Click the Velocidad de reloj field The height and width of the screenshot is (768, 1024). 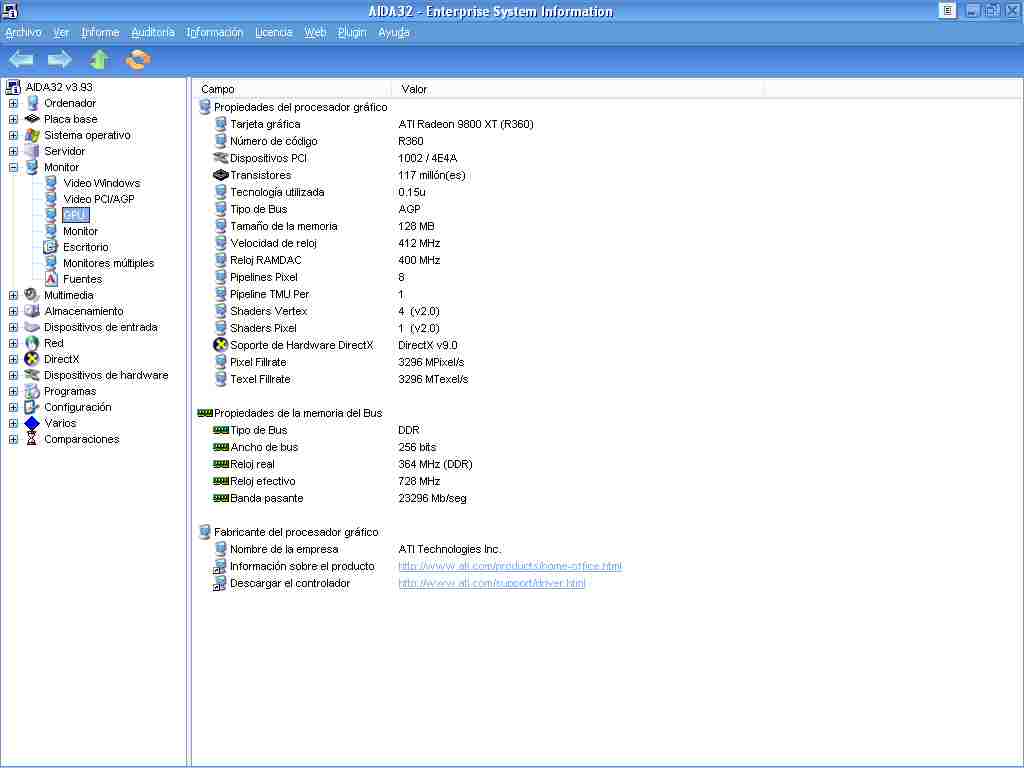tap(327, 243)
